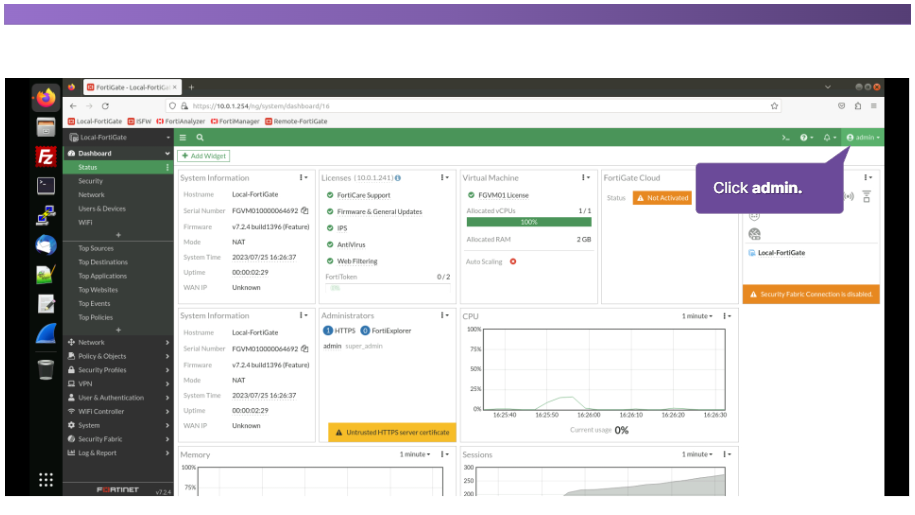The height and width of the screenshot is (515, 915).
Task: Open the Remote-FortiGate bookmark
Action: tap(296, 121)
